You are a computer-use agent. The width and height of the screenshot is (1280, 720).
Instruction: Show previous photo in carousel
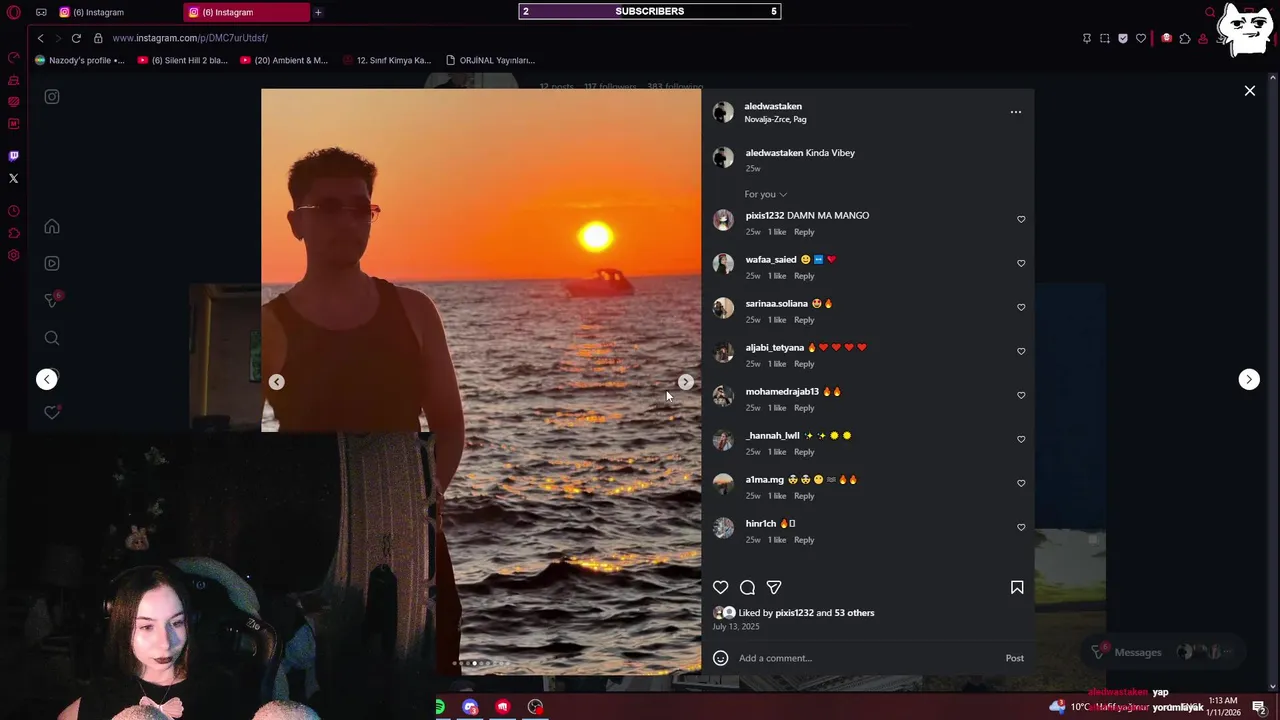277,382
